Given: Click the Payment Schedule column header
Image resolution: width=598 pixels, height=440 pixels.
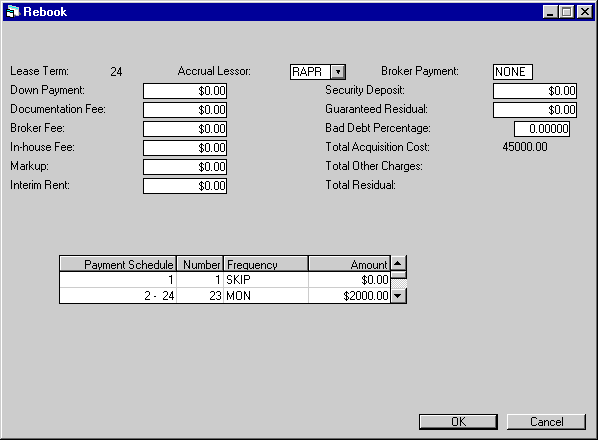Looking at the screenshot, I should click(x=118, y=264).
